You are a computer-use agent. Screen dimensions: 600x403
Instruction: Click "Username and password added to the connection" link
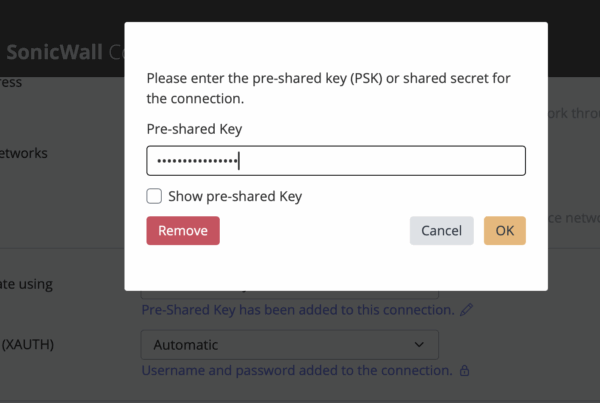tap(296, 370)
